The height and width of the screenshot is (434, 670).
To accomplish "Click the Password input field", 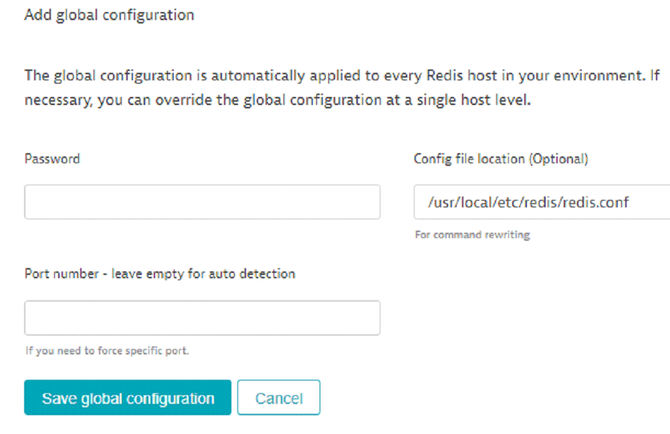I will coord(202,202).
